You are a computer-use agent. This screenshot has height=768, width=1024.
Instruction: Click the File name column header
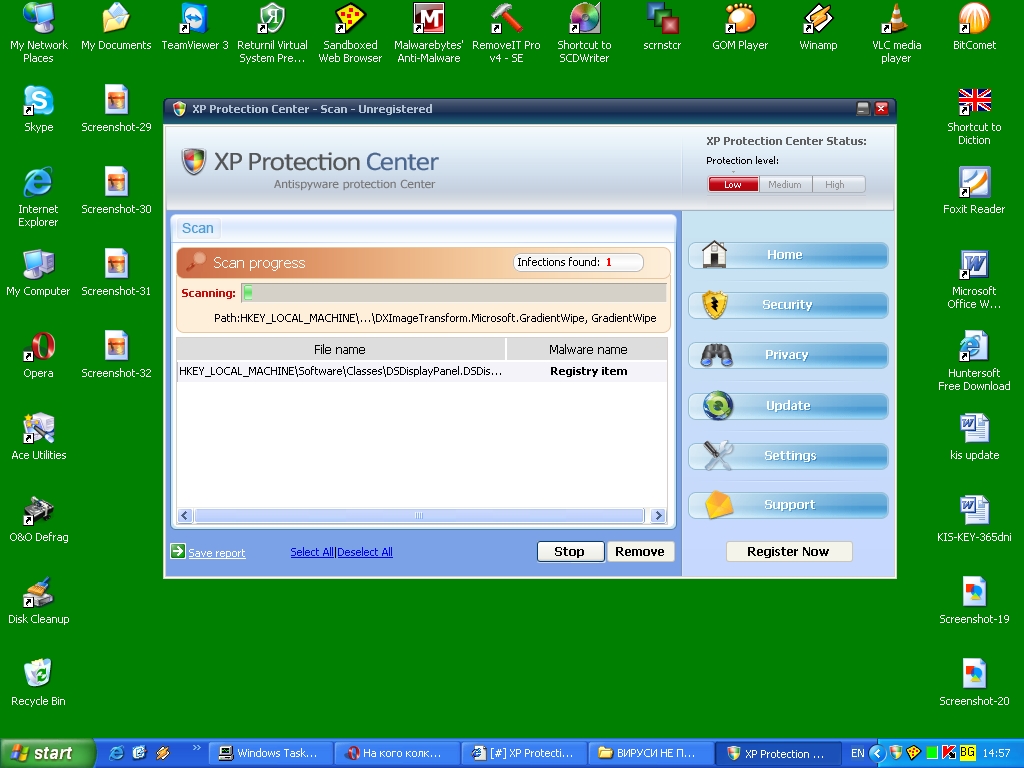[x=340, y=349]
